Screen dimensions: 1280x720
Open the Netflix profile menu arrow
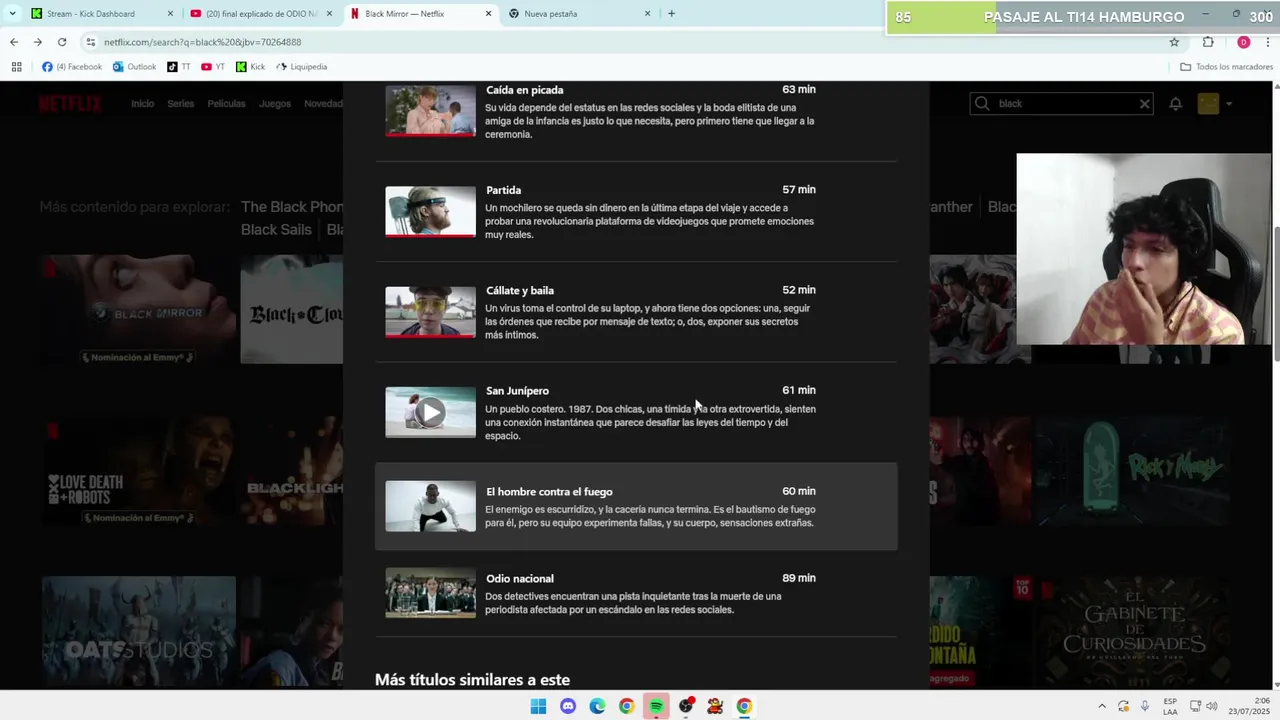point(1229,104)
